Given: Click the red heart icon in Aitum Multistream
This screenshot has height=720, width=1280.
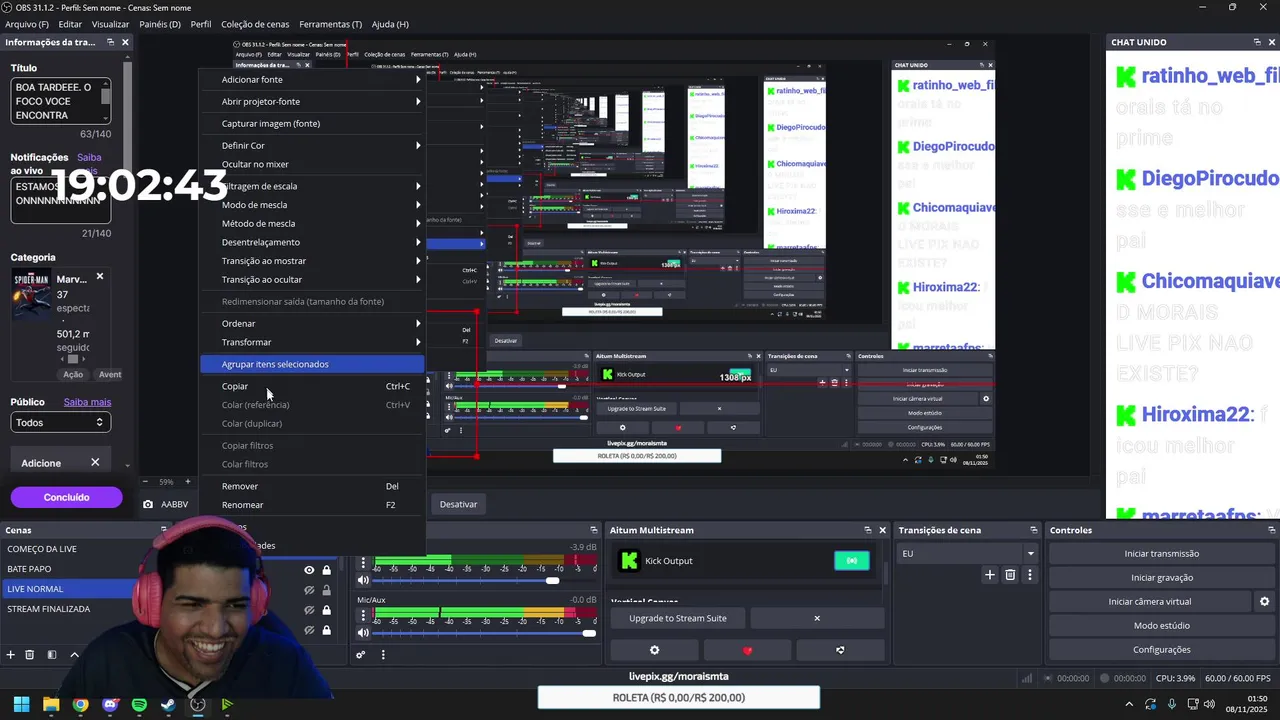Looking at the screenshot, I should coord(747,650).
